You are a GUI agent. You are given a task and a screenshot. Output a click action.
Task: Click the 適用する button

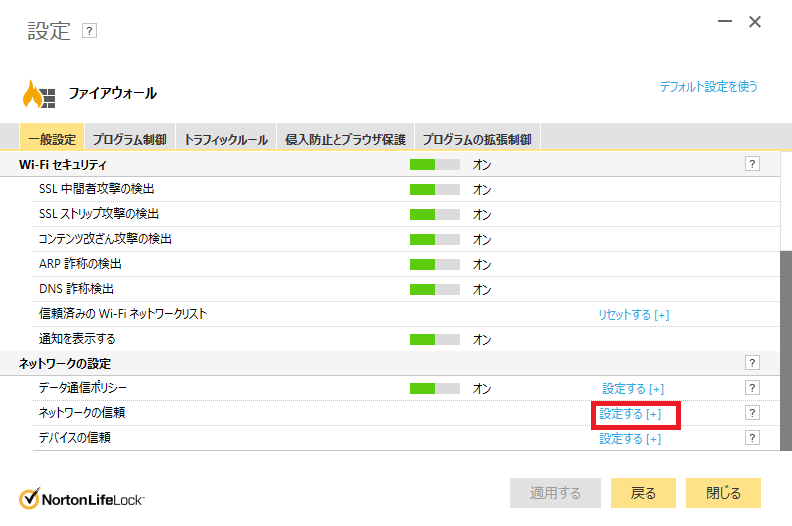point(556,493)
